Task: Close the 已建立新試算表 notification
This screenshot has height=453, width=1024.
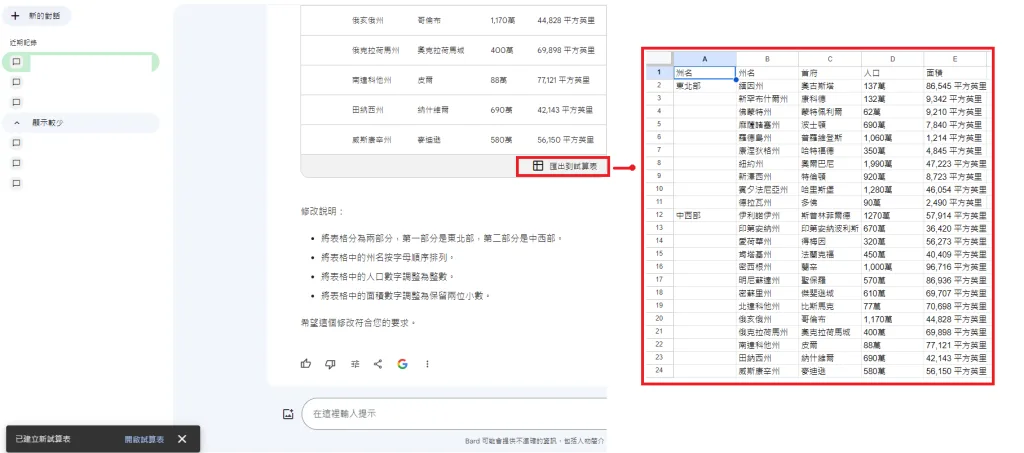Action: (x=182, y=439)
